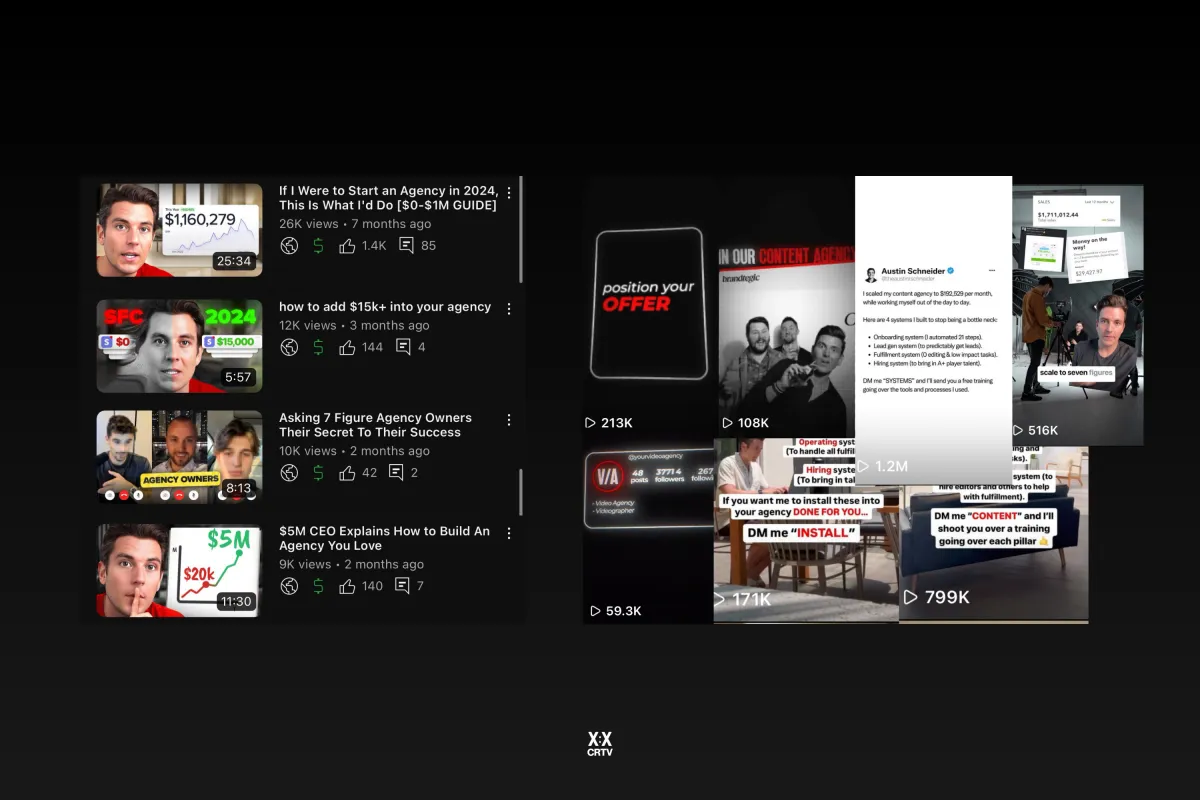Viewport: 1200px width, 800px height.
Task: Click the globe icon under the 9K views video
Action: [289, 586]
